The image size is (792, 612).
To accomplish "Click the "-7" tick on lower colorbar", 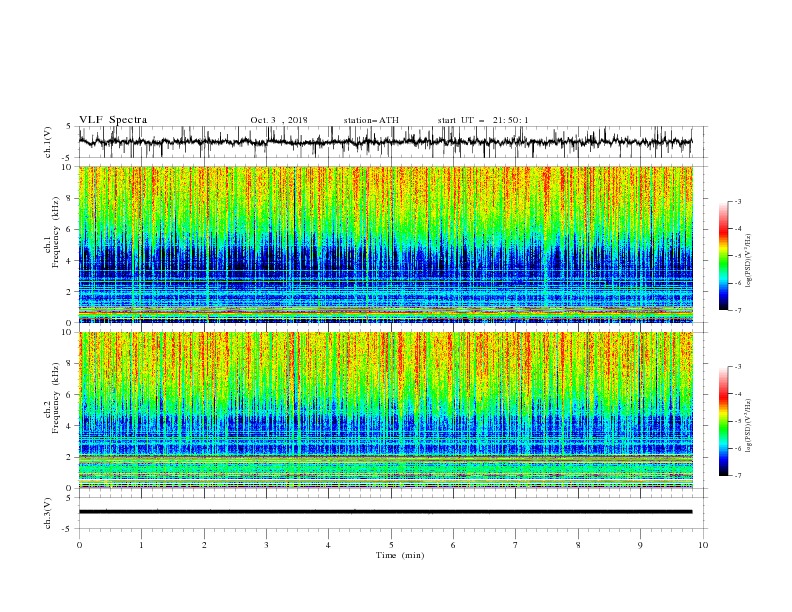I will click(737, 476).
